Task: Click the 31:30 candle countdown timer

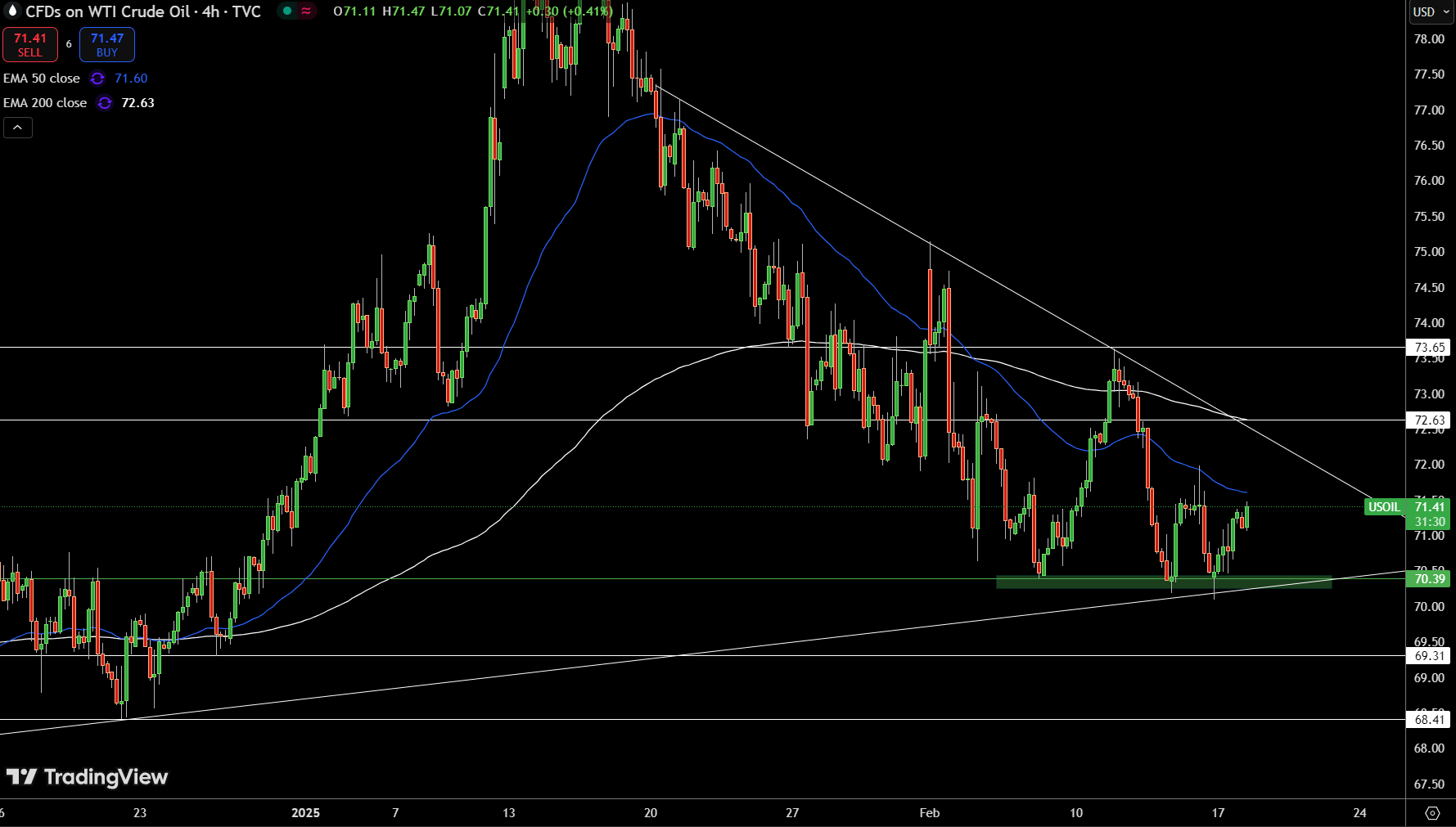Action: pyautogui.click(x=1430, y=522)
